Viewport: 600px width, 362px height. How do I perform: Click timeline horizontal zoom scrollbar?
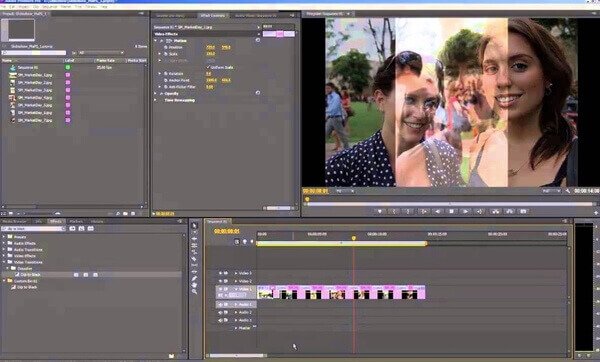[236, 355]
